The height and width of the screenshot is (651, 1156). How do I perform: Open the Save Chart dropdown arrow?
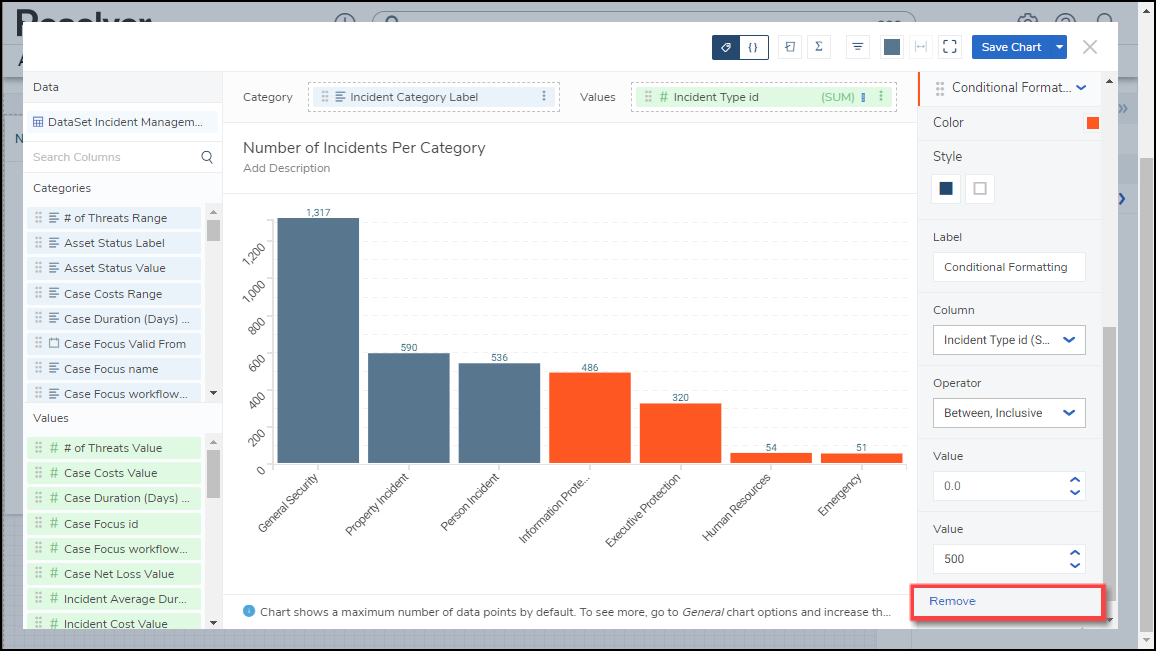tap(1059, 47)
